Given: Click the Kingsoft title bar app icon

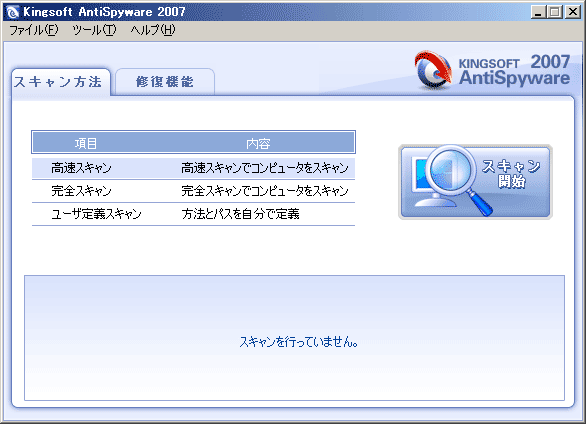Looking at the screenshot, I should (x=12, y=12).
